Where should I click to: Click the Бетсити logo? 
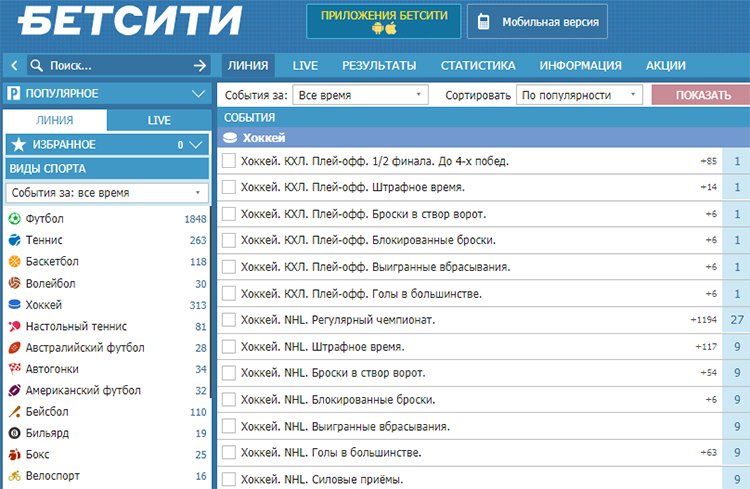click(130, 19)
